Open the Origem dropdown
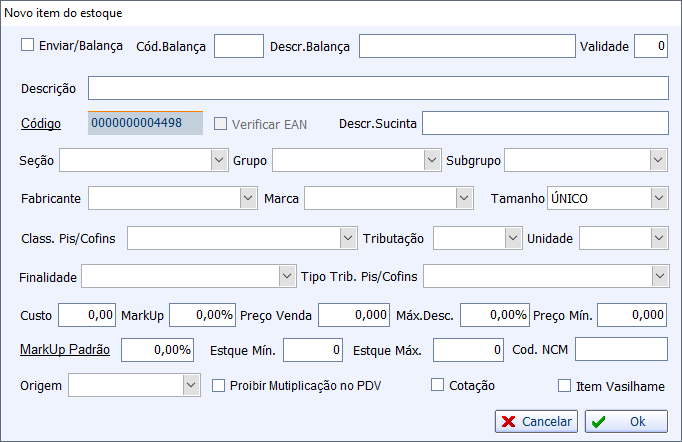This screenshot has width=682, height=442. point(191,385)
